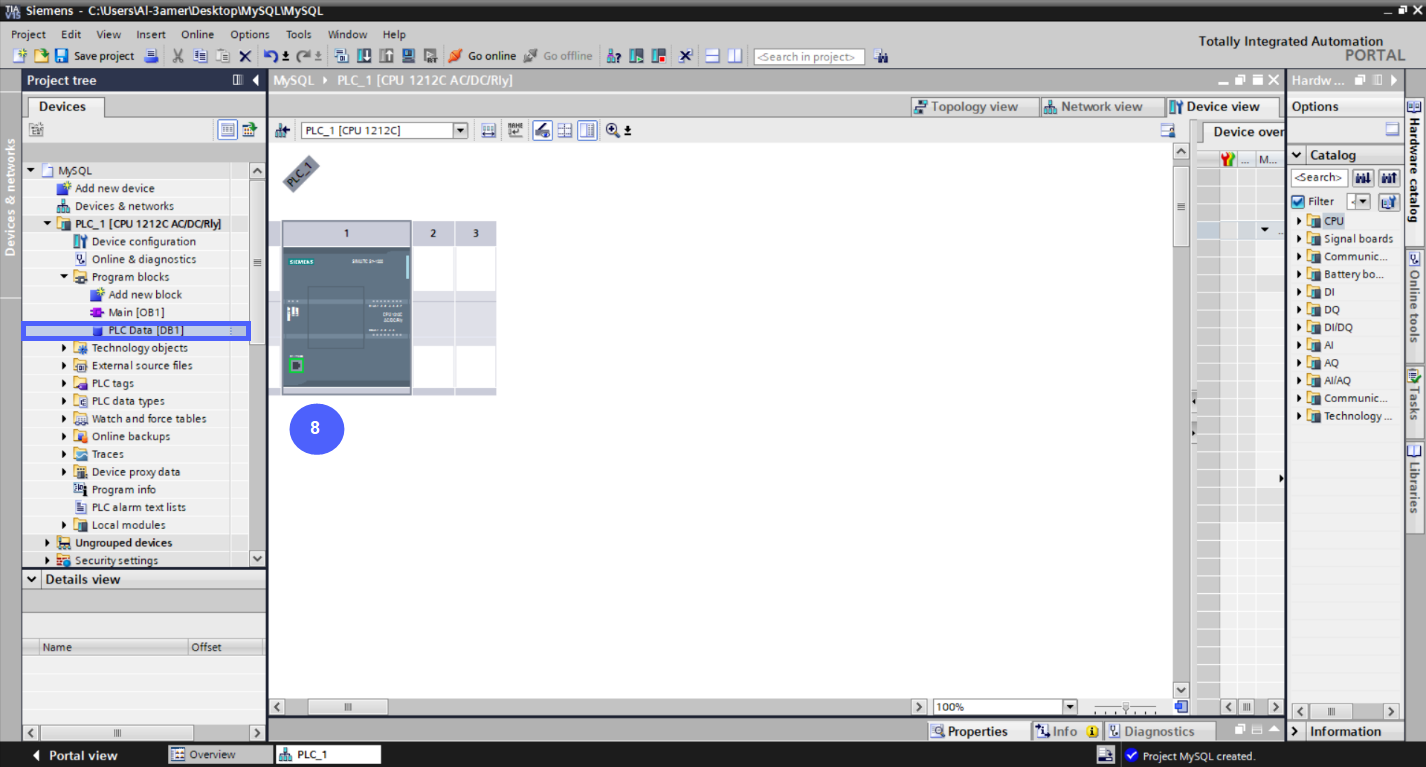Screen dimensions: 1426x767
Task: Open the Info tab at bottom
Action: point(1067,731)
